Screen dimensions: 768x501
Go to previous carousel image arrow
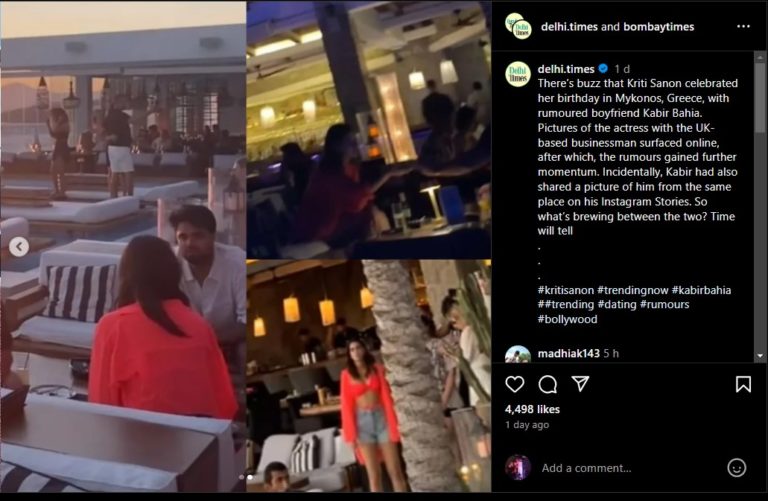click(x=19, y=247)
